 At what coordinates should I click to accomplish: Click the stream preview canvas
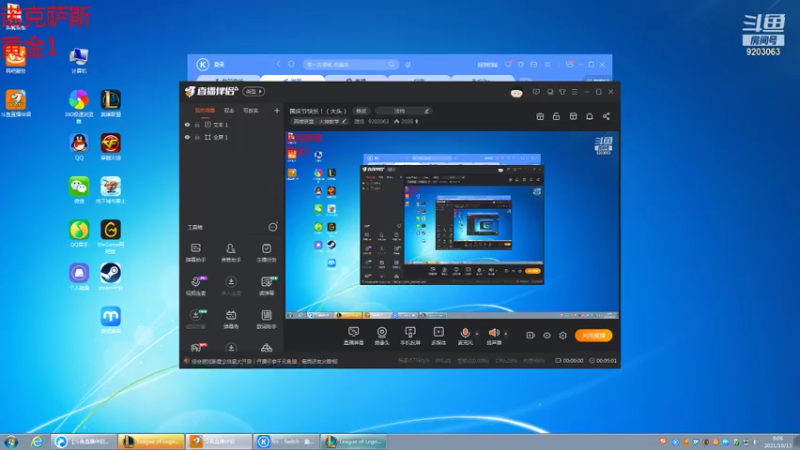click(452, 225)
